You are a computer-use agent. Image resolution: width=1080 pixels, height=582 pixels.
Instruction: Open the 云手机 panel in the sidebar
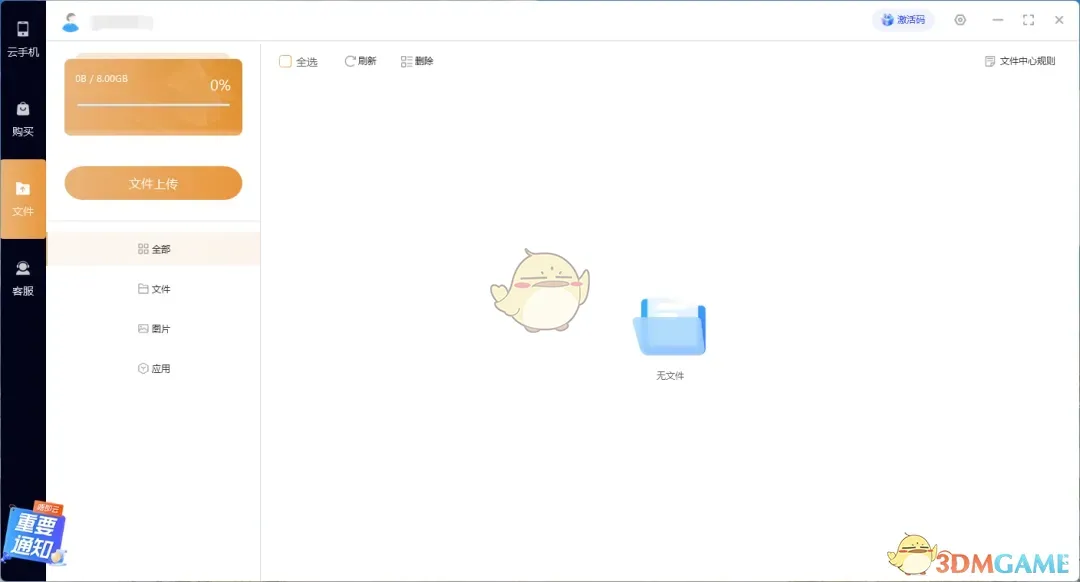pos(22,38)
